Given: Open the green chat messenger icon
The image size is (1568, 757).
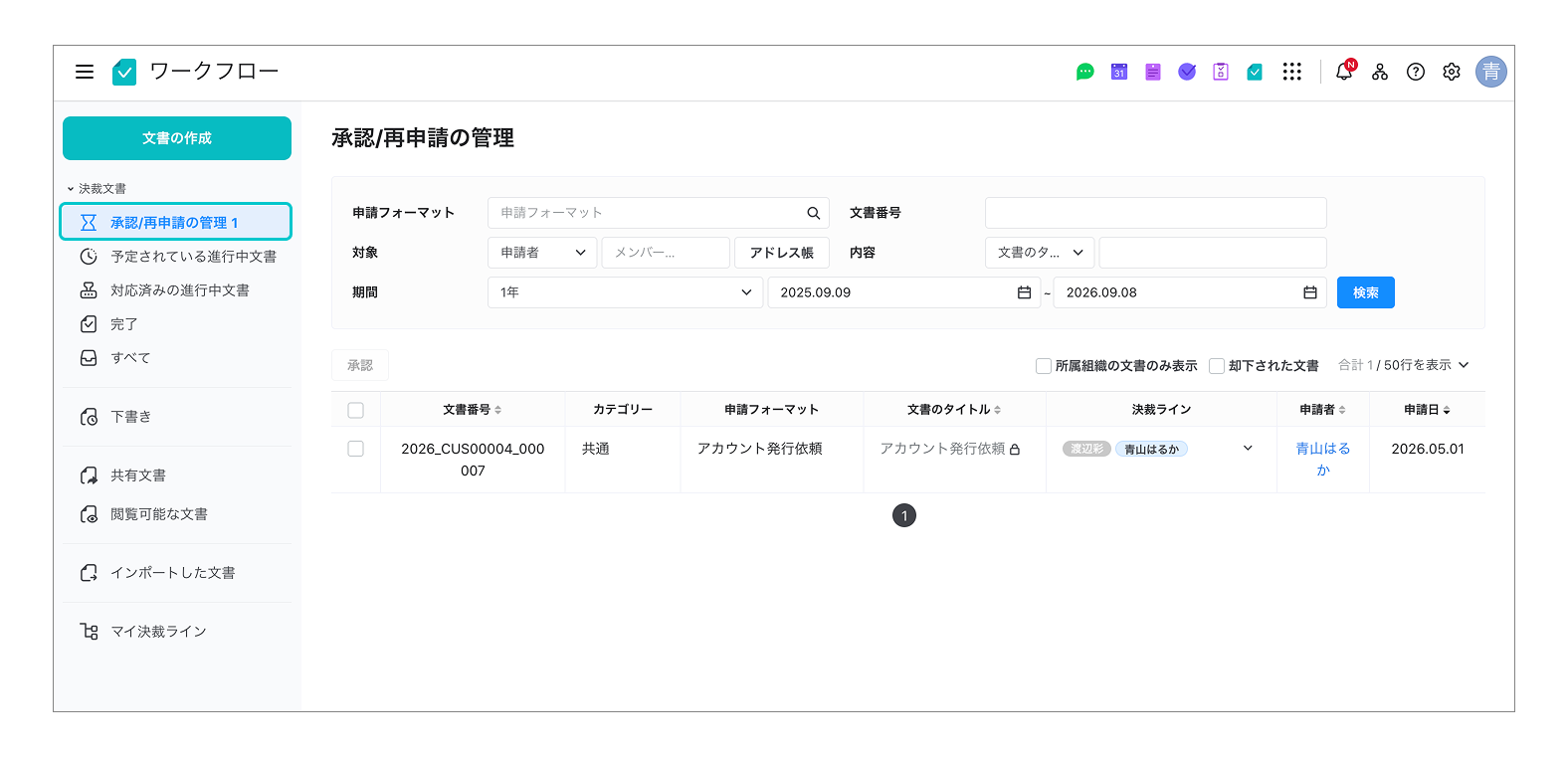Looking at the screenshot, I should (x=1085, y=72).
